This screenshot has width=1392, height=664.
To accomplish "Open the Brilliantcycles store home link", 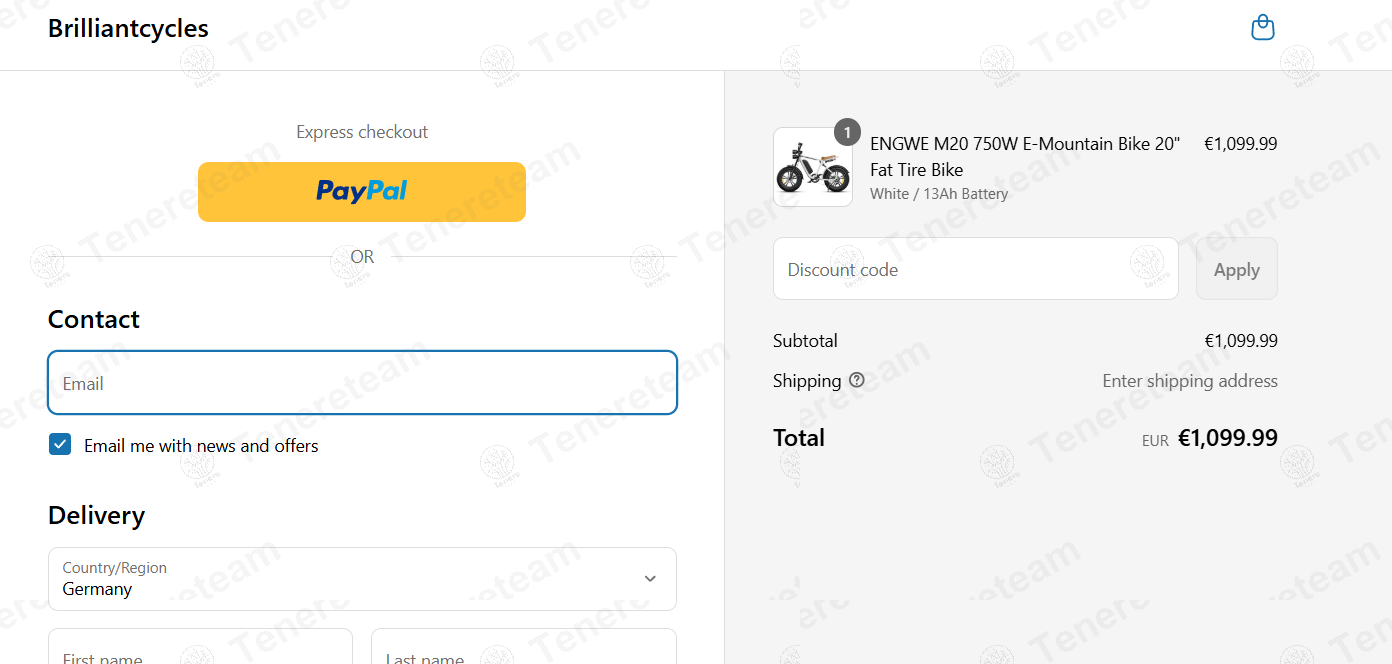I will [x=128, y=28].
